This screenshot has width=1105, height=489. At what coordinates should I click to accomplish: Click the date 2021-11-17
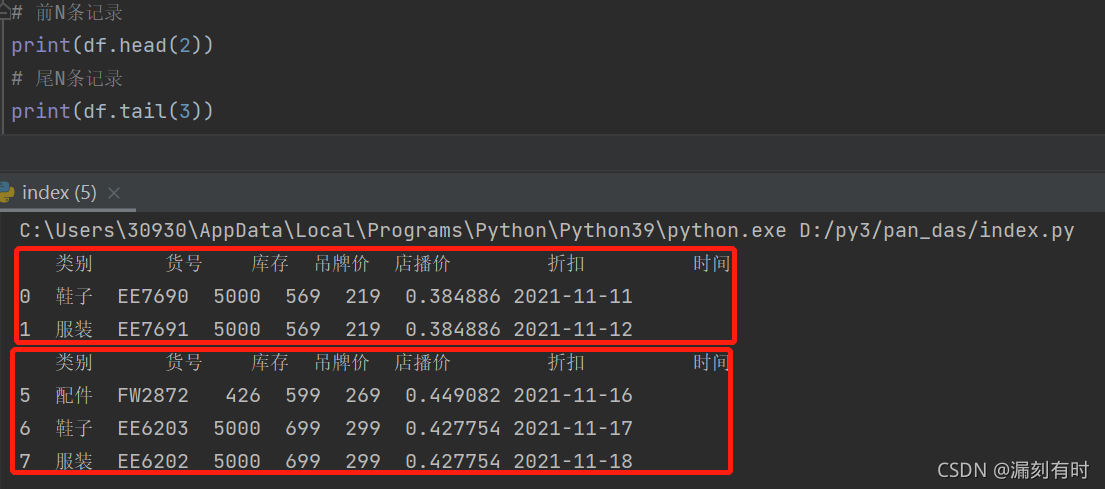tap(573, 428)
